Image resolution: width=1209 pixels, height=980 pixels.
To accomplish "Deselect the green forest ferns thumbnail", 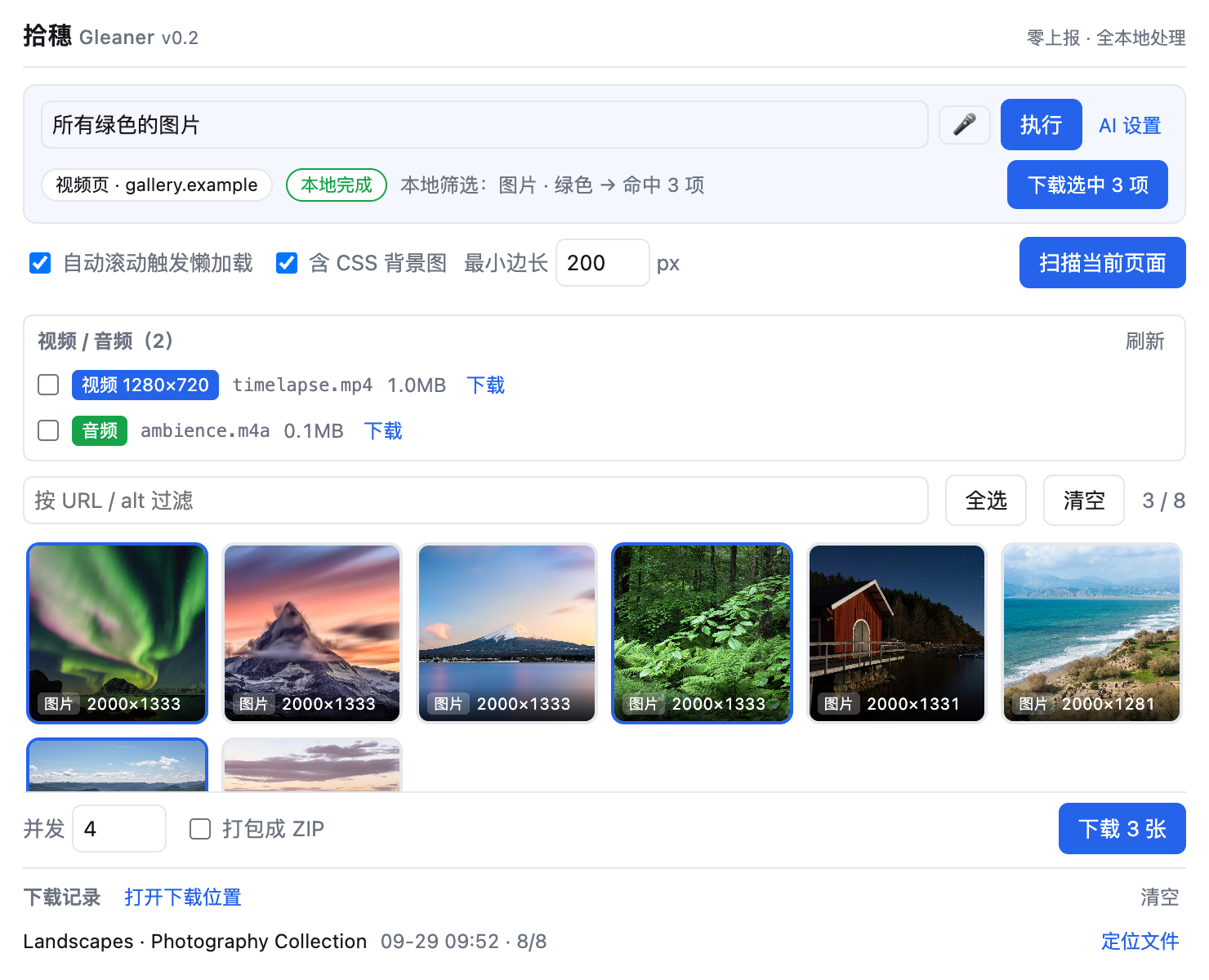I will pos(702,633).
